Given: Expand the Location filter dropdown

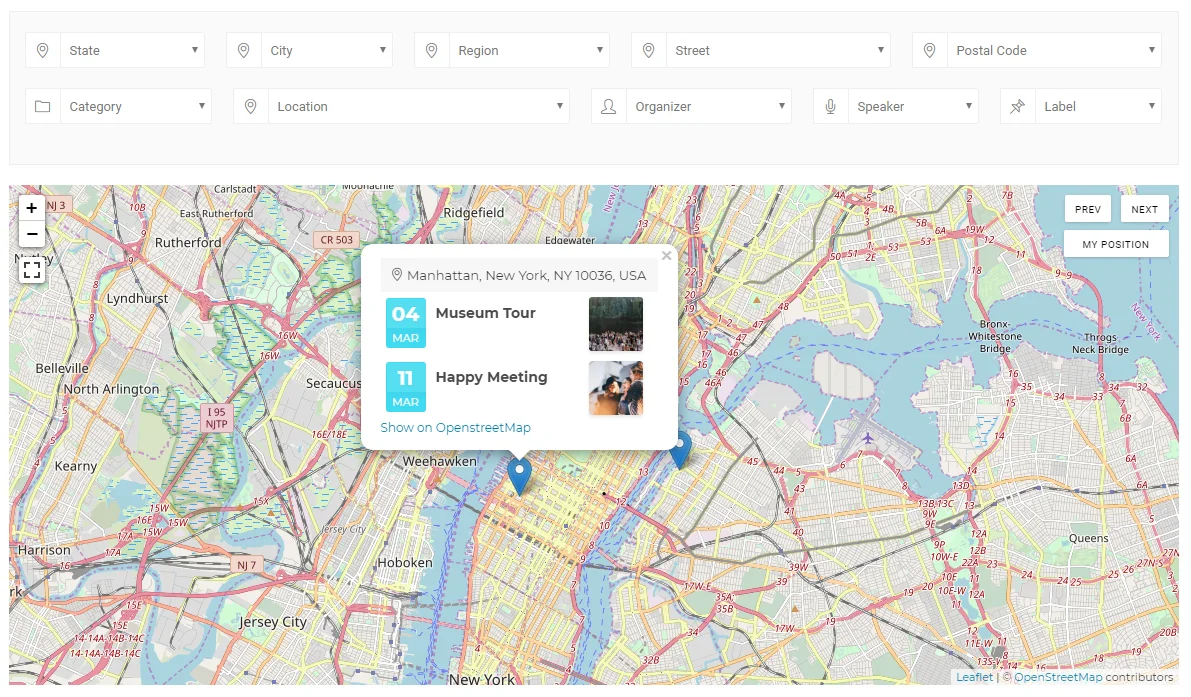Looking at the screenshot, I should click(418, 106).
